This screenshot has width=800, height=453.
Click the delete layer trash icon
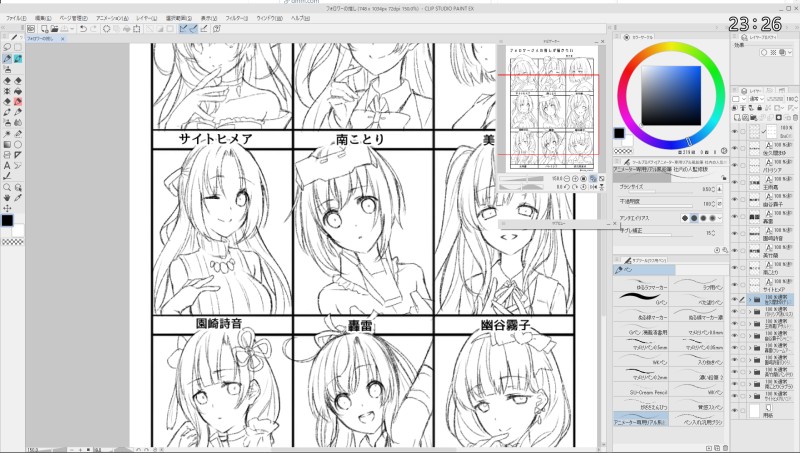[x=795, y=117]
